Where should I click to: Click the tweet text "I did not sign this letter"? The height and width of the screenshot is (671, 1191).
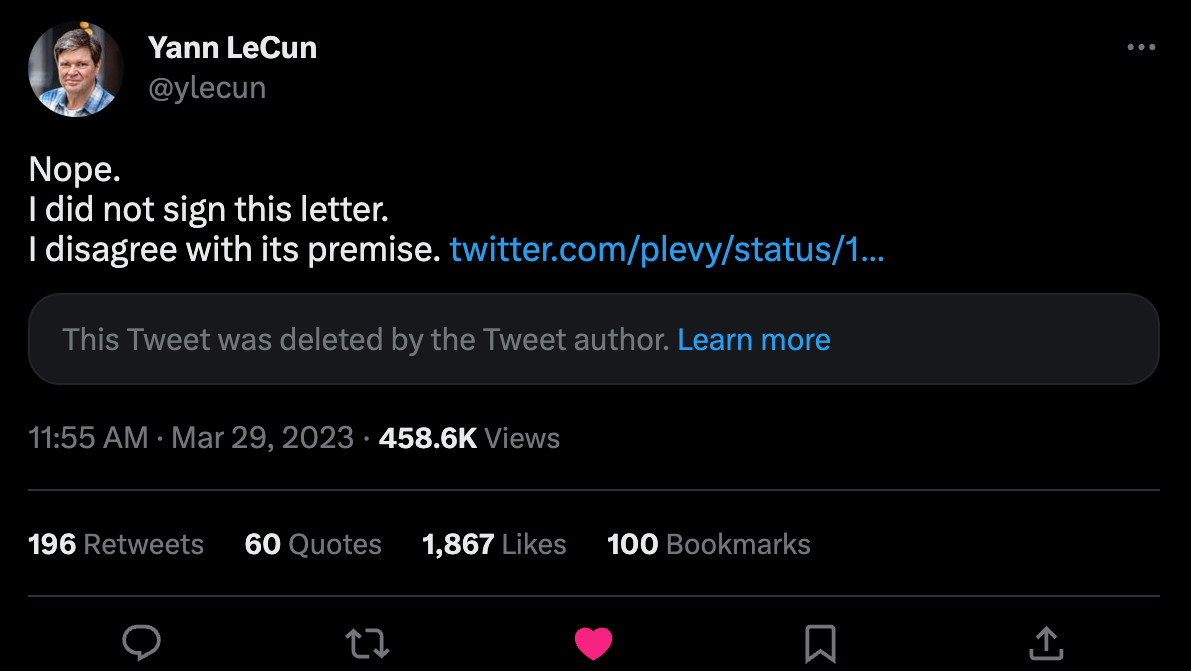(x=208, y=210)
